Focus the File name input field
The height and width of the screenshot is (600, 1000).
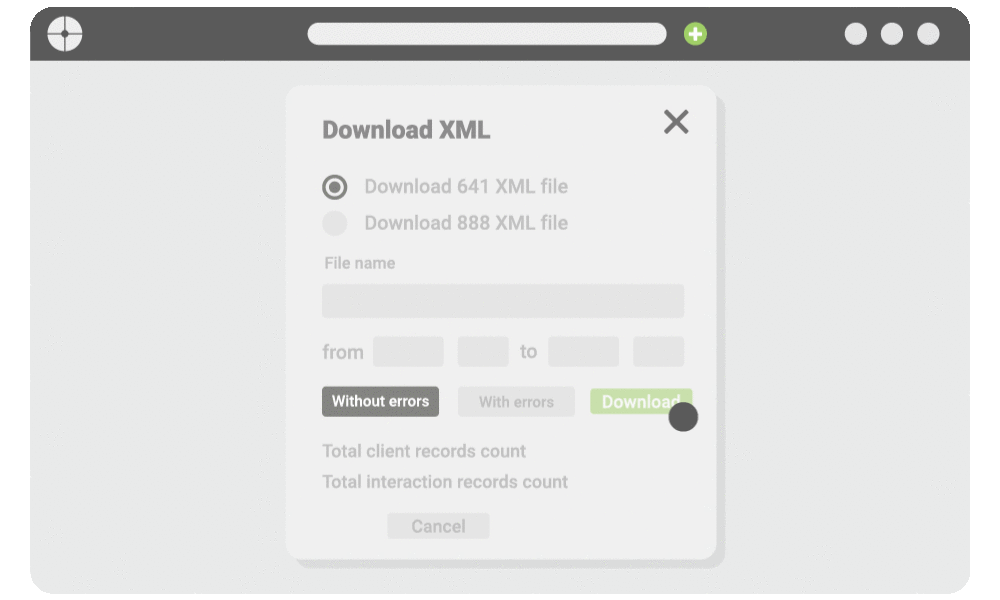[x=503, y=301]
